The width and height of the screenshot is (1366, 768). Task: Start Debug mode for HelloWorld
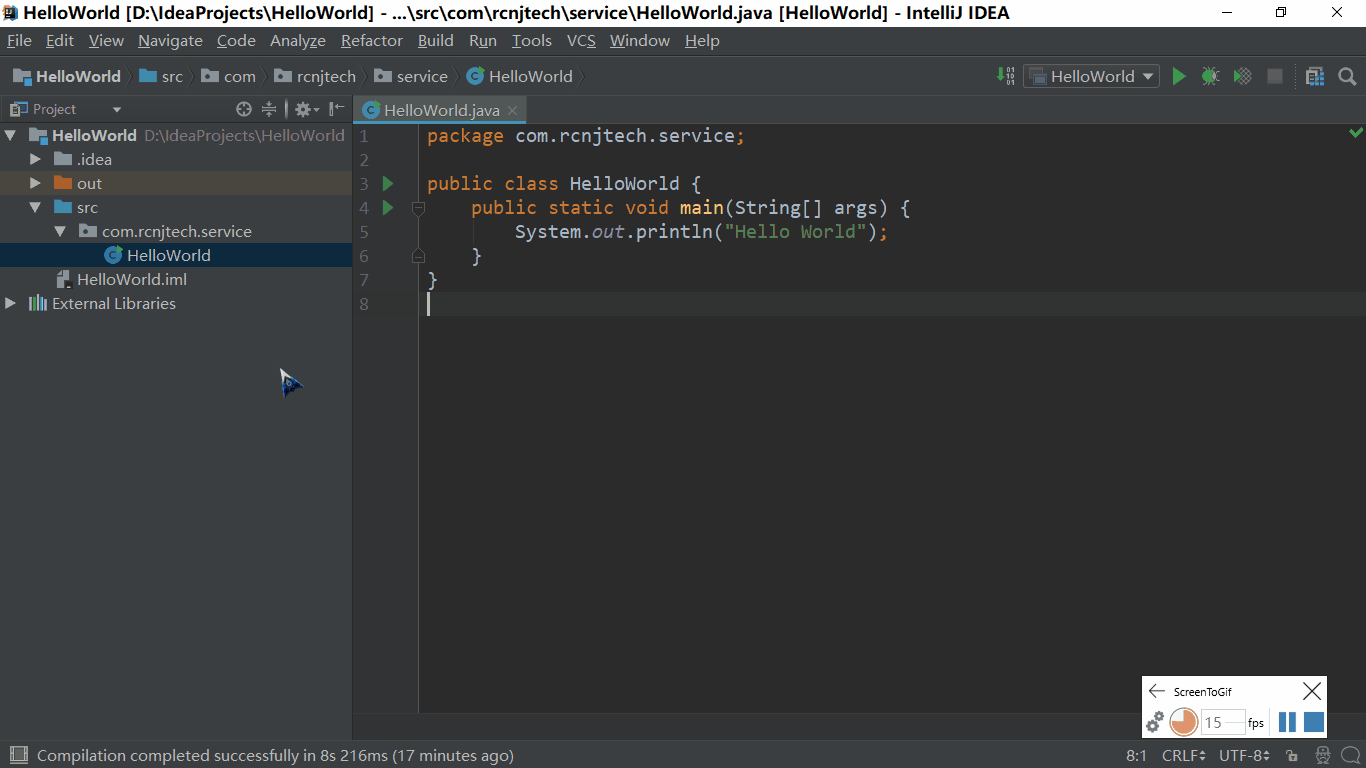pyautogui.click(x=1210, y=76)
